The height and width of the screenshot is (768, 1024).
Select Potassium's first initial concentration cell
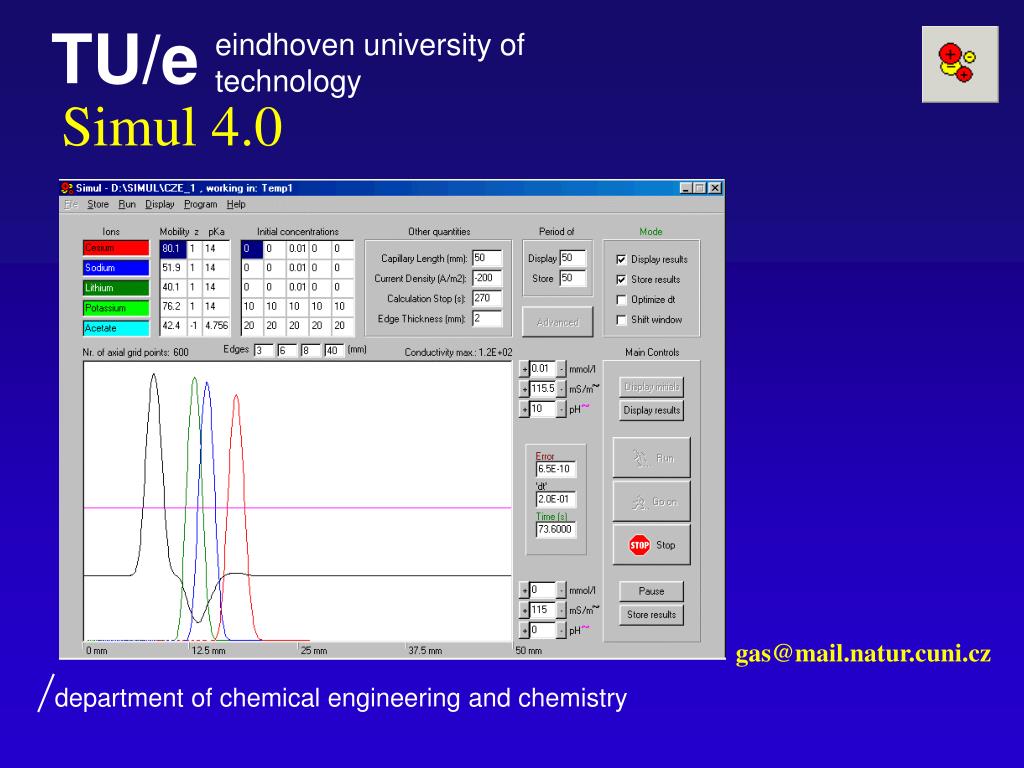click(x=252, y=306)
